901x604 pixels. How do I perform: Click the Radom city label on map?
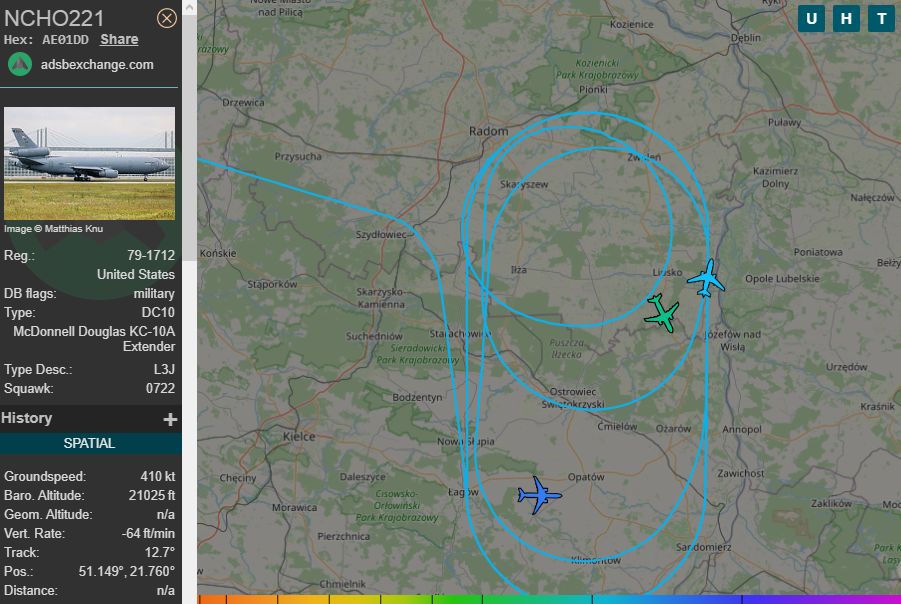click(x=488, y=131)
